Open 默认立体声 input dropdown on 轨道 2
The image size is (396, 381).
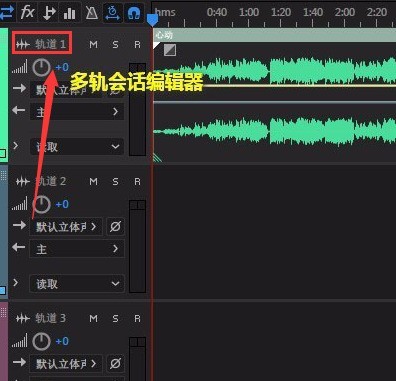pos(66,227)
